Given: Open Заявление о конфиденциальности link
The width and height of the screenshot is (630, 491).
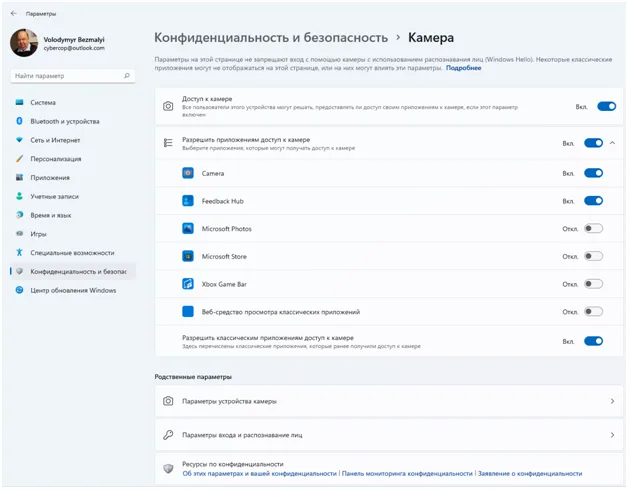Looking at the screenshot, I should click(x=530, y=474).
